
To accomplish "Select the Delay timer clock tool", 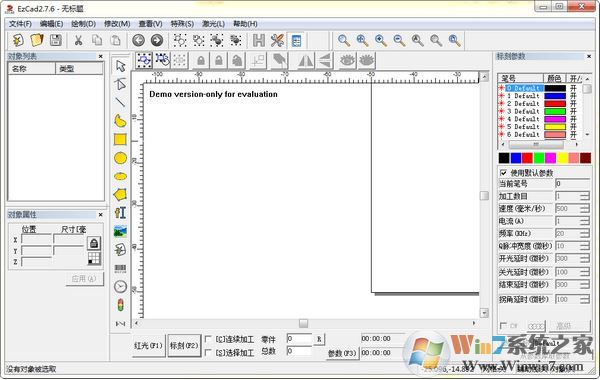I will click(120, 287).
